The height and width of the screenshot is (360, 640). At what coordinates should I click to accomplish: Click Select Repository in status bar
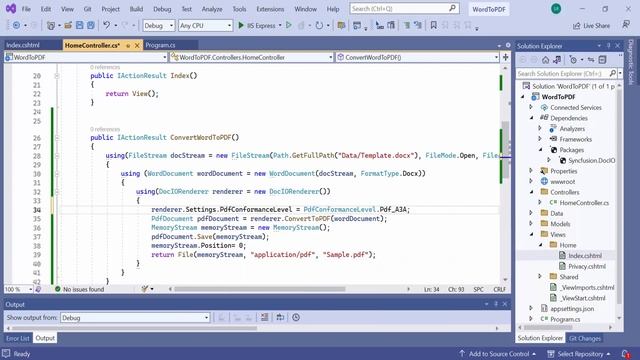click(579, 354)
